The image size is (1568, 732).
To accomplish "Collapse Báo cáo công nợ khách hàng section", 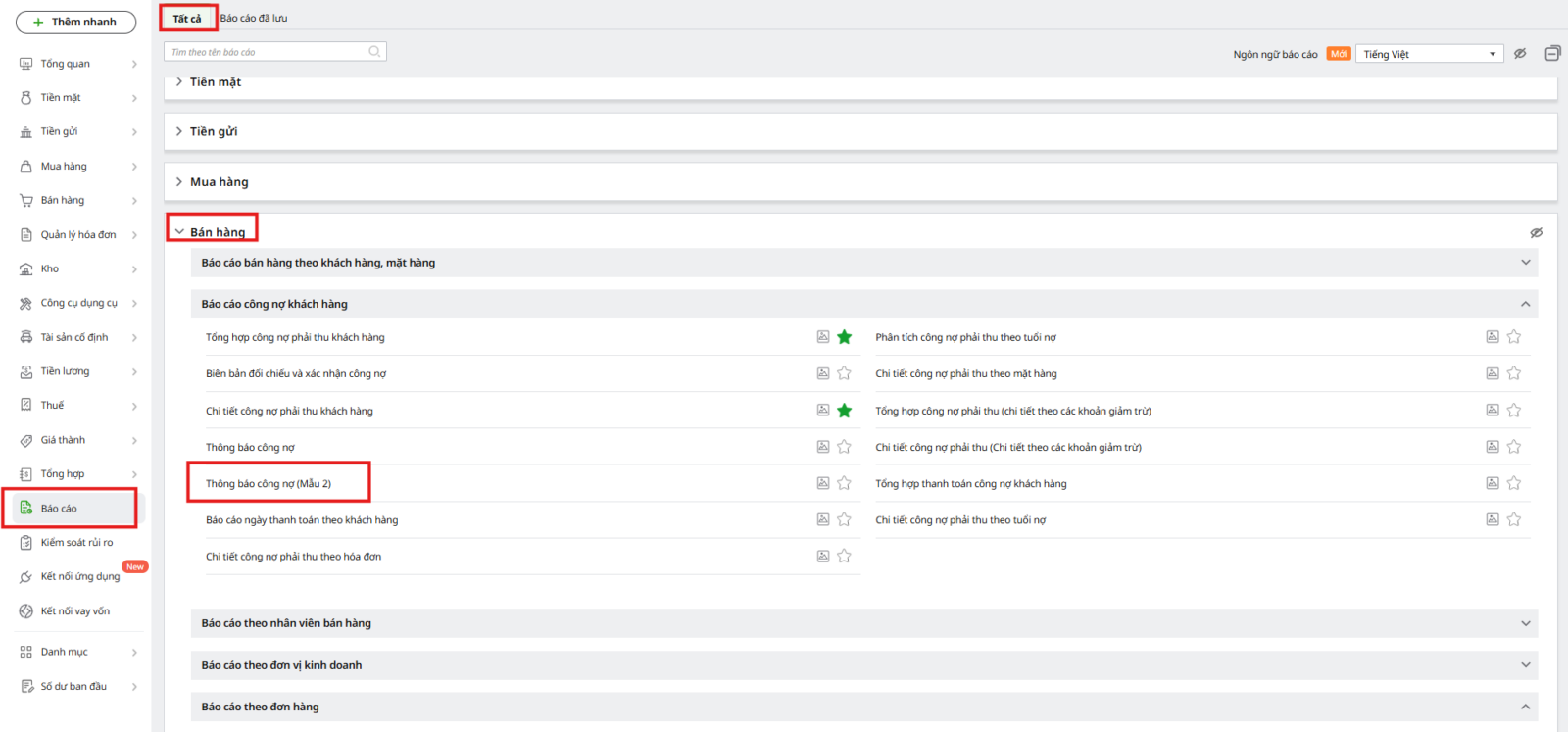I will click(x=1525, y=304).
